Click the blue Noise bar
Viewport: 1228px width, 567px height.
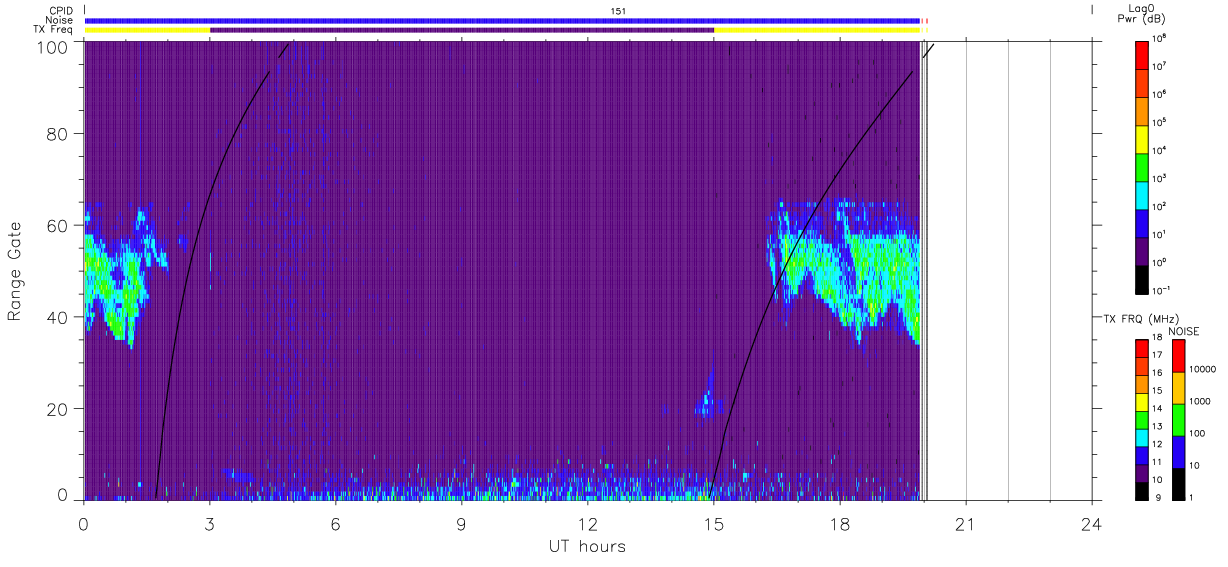click(502, 20)
